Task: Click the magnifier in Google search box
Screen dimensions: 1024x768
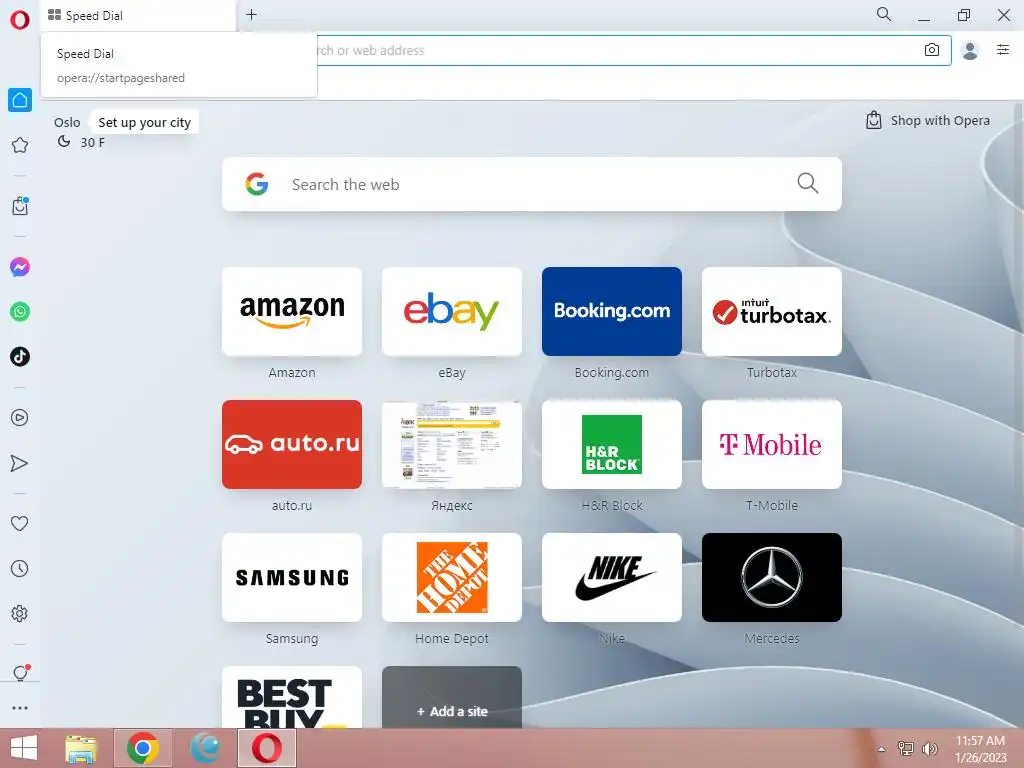Action: 808,184
